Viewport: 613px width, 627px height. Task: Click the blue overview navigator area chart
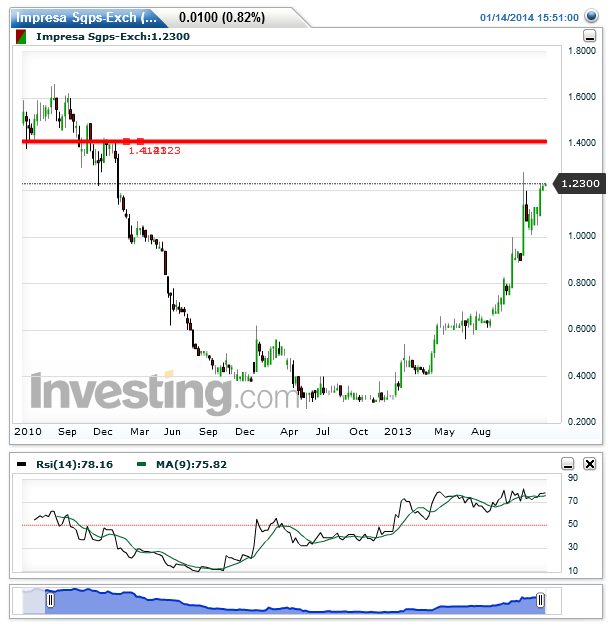click(295, 601)
